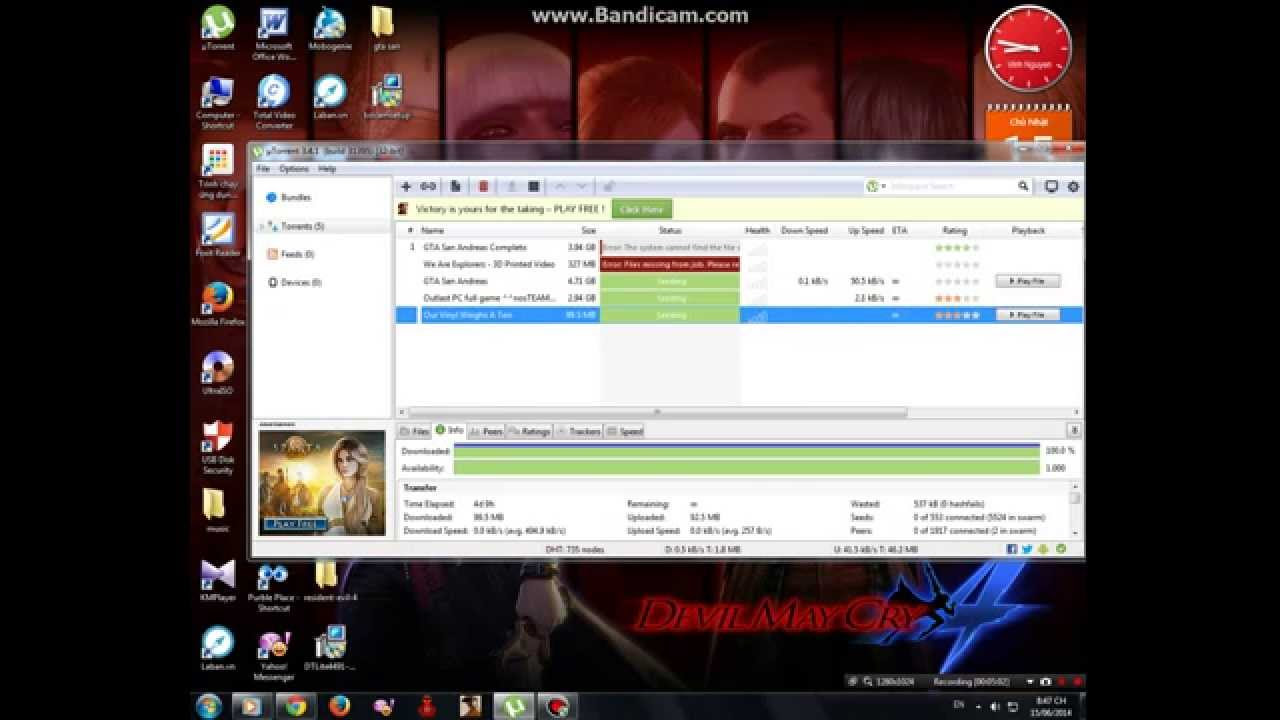Click Play File button for GTA San Andreas
1280x720 pixels.
tap(1027, 281)
